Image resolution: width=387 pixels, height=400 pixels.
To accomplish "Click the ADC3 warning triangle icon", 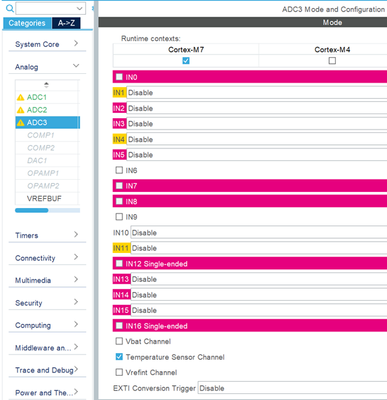I will click(x=20, y=123).
